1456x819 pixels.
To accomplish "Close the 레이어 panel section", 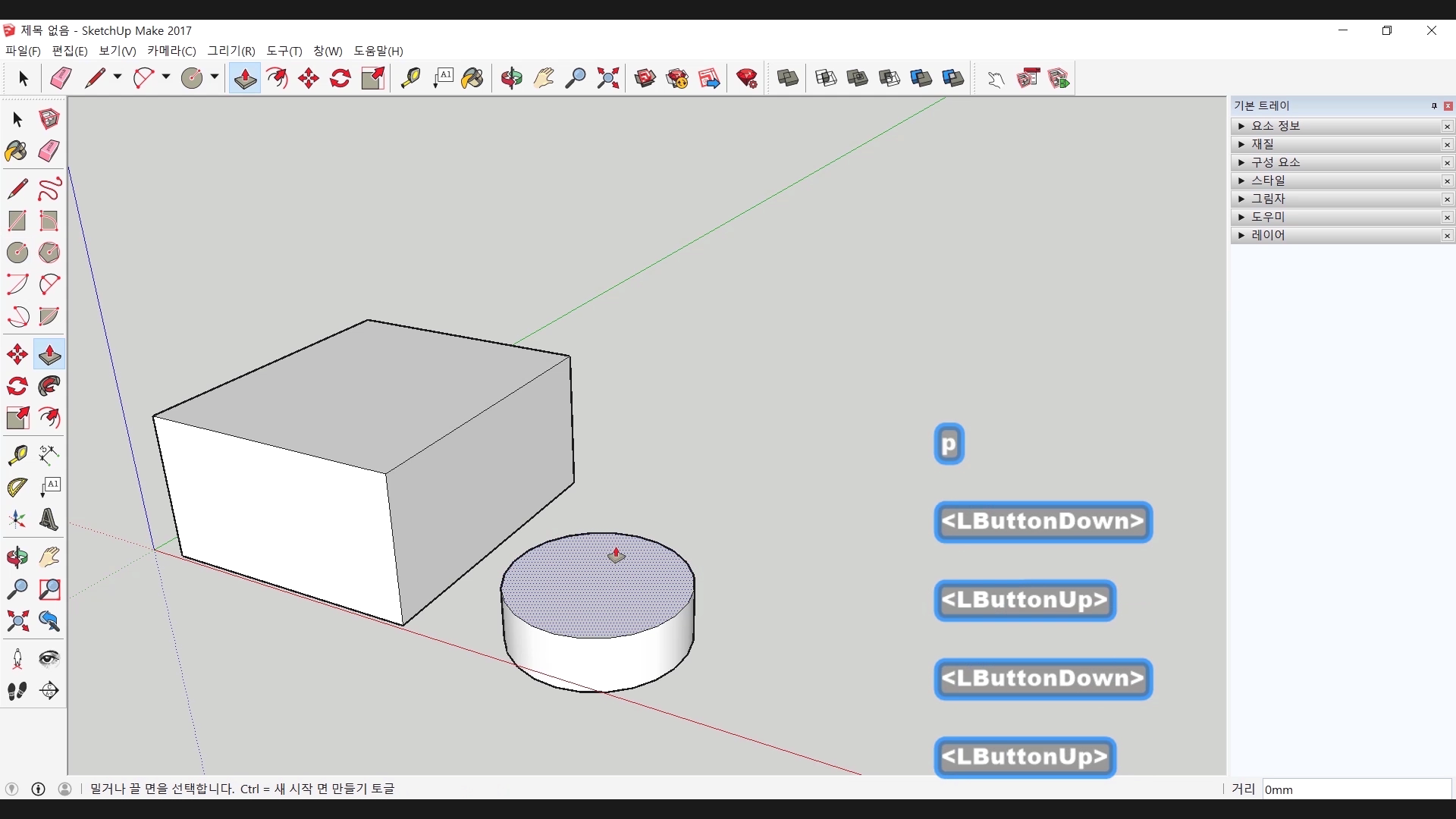I will (1447, 235).
